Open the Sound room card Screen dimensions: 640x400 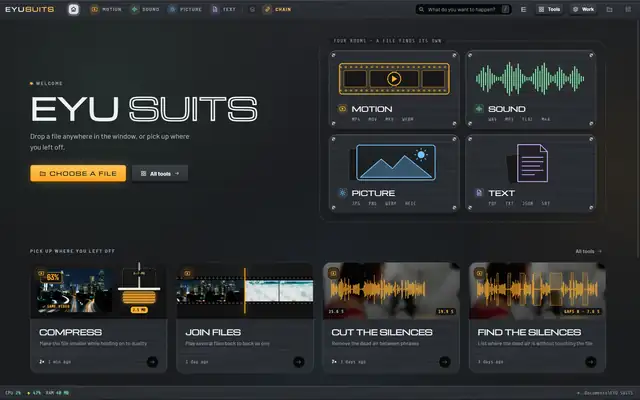coord(531,89)
